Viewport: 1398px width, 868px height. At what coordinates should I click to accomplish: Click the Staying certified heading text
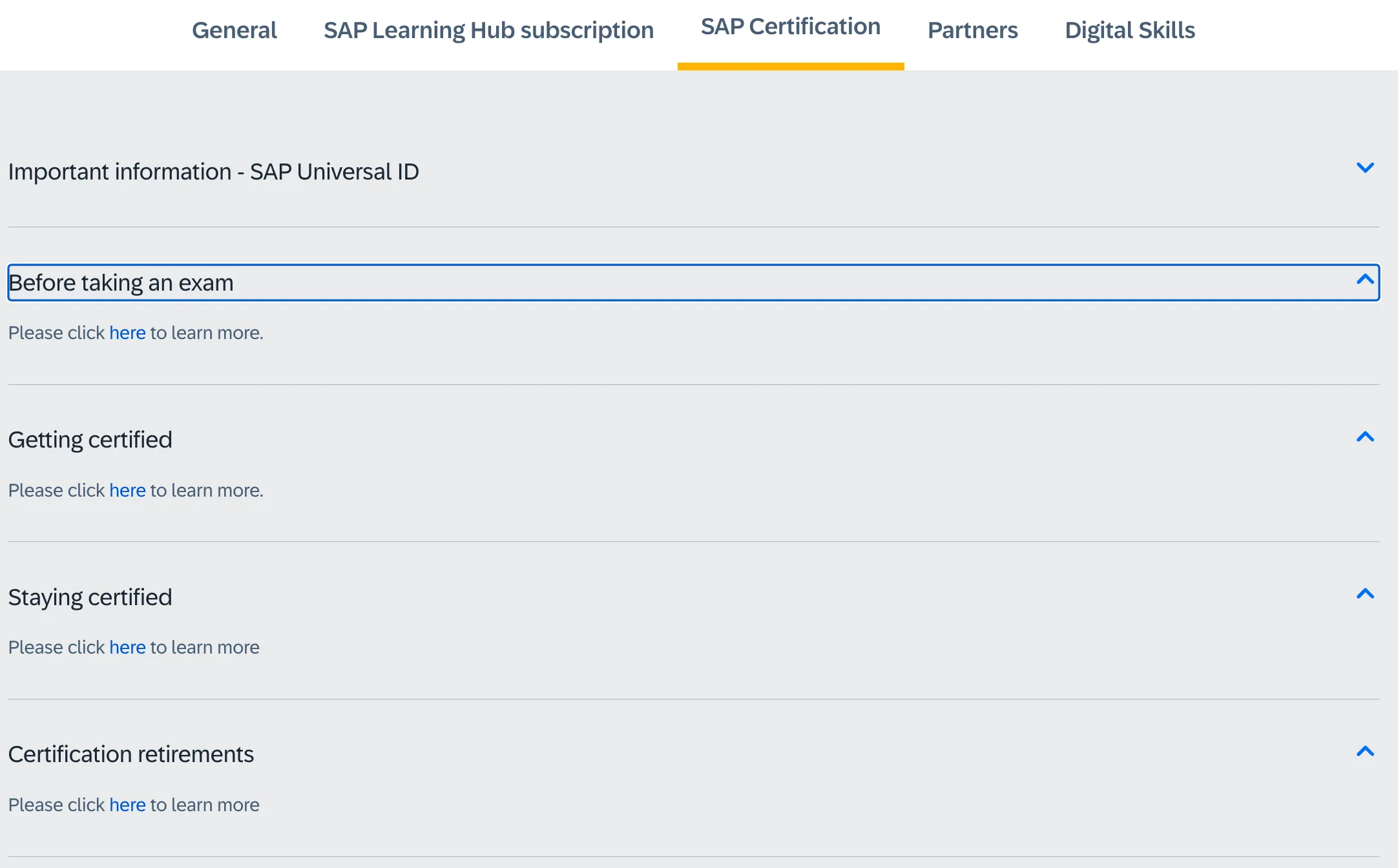pyautogui.click(x=90, y=597)
